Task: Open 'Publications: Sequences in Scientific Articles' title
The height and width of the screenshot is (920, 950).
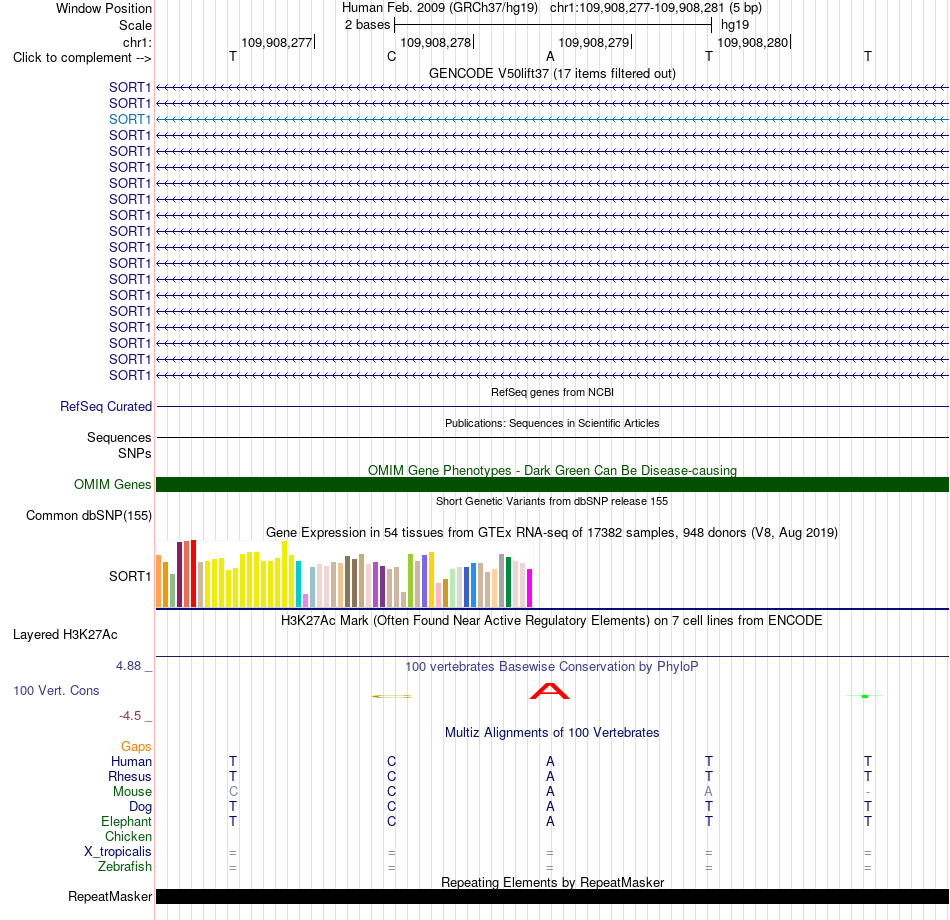Action: click(552, 423)
